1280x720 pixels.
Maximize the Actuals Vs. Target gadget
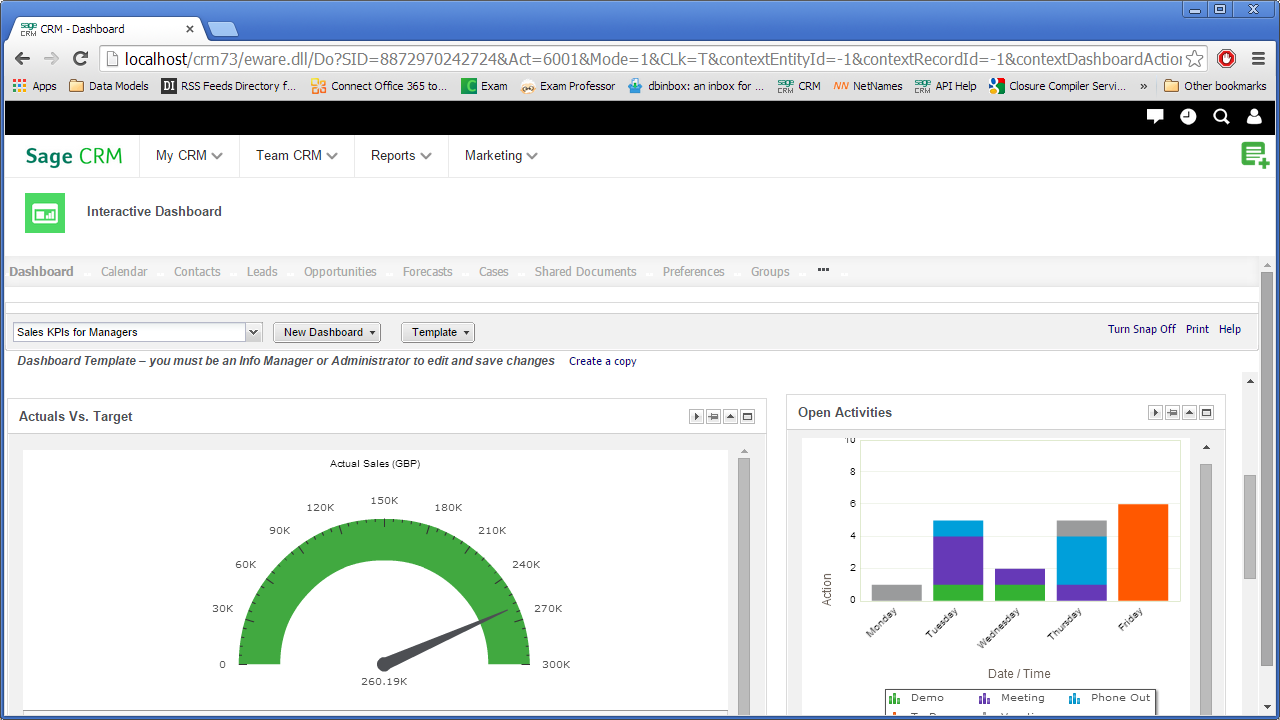[747, 417]
